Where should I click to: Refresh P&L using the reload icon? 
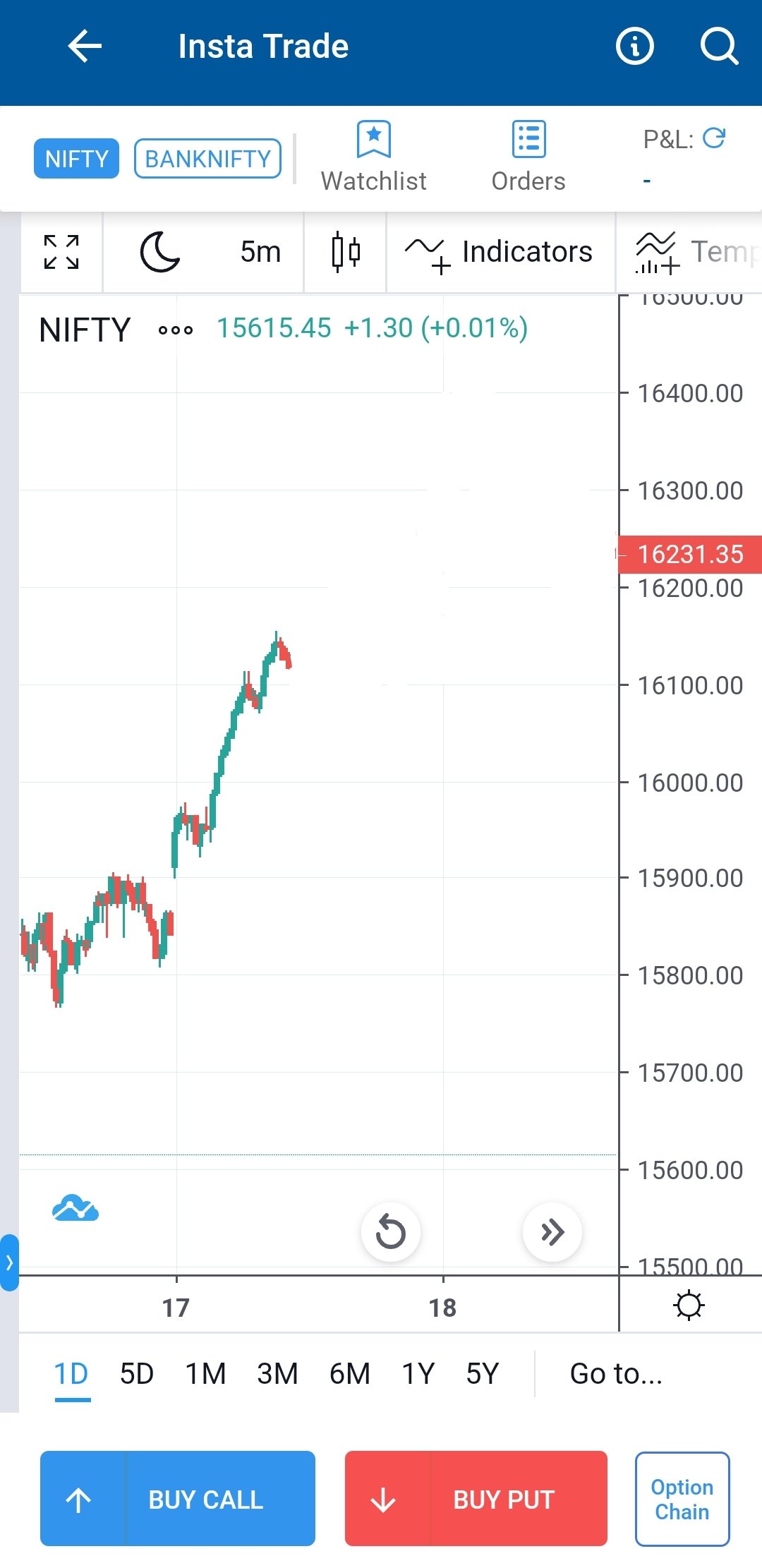pyautogui.click(x=714, y=138)
